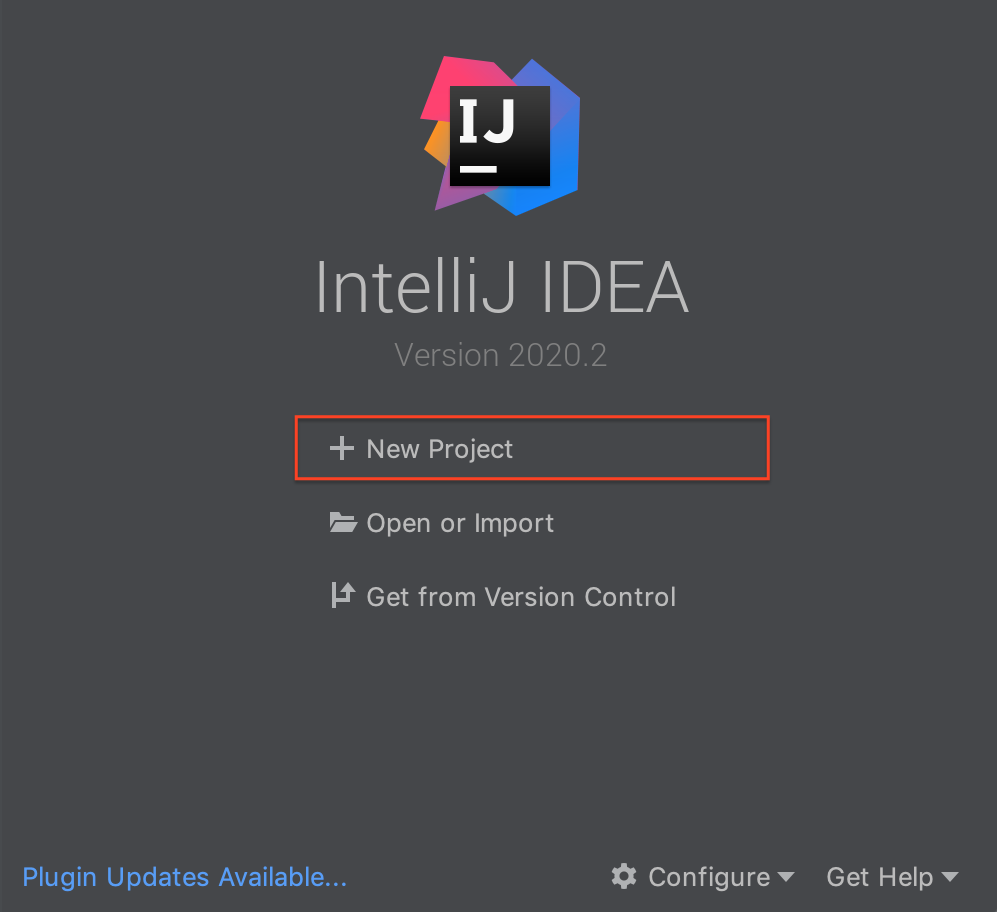This screenshot has width=997, height=912.
Task: Open the Get Help menu label
Action: [x=879, y=877]
